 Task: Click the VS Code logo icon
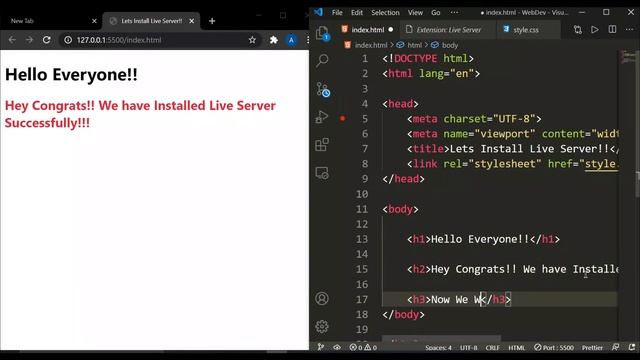pos(318,12)
